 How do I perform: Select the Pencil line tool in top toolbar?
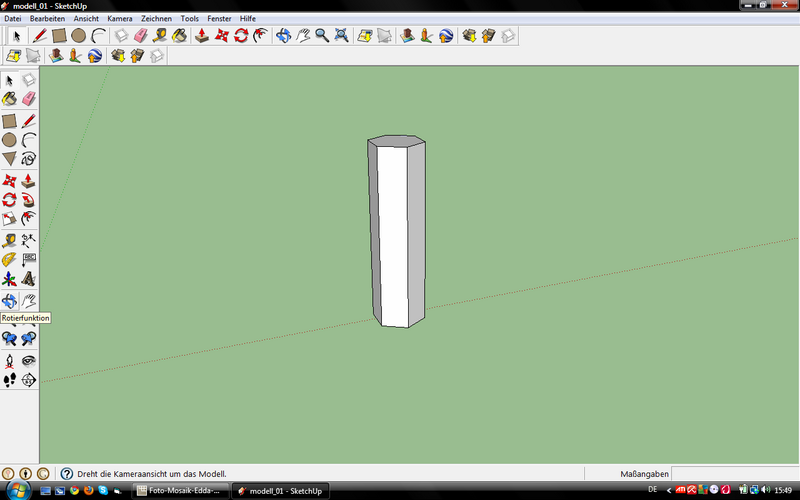40,36
